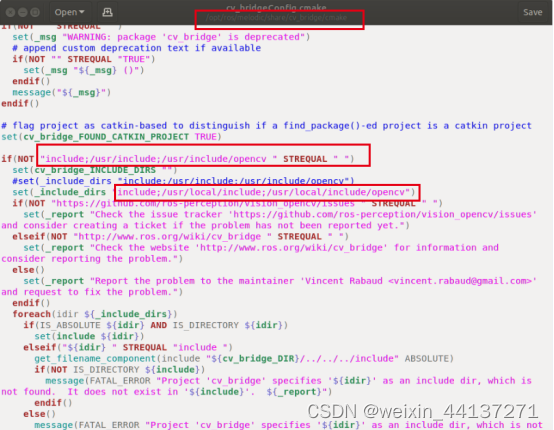
Task: Click the commented-out #set(_include_dirs line
Action: click(183, 181)
